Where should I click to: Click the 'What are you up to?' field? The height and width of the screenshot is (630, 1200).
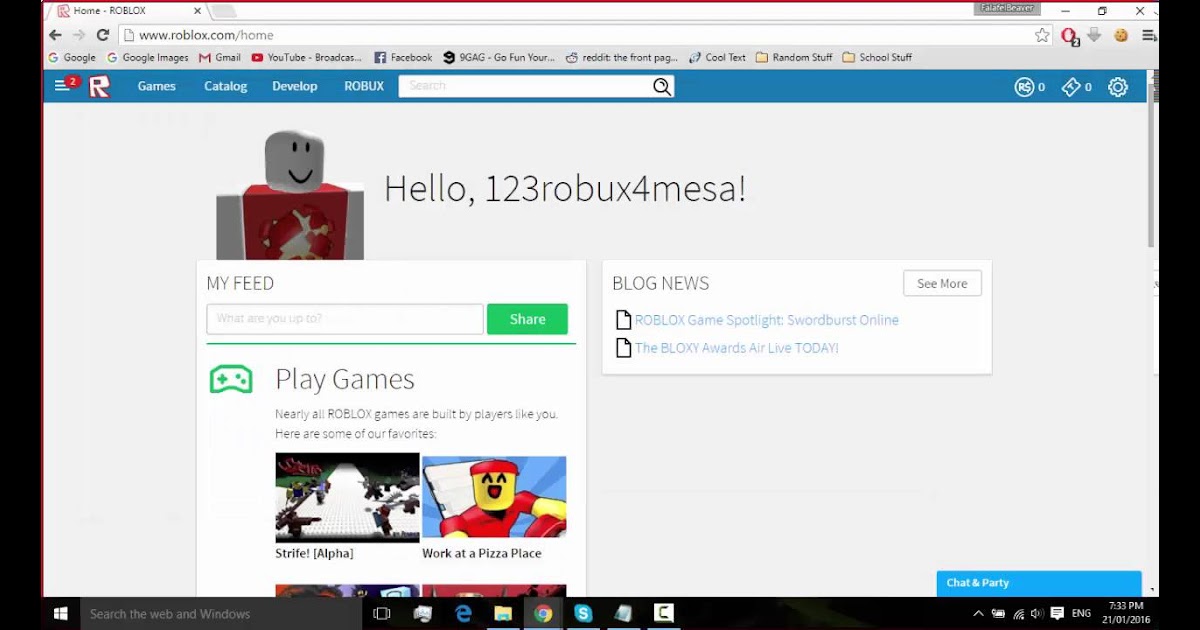tap(345, 319)
